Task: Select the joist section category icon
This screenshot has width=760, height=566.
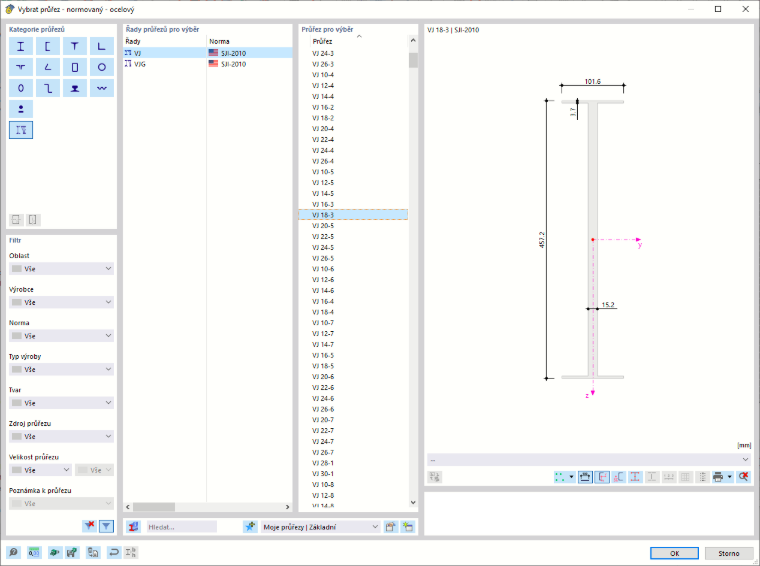Action: point(21,130)
